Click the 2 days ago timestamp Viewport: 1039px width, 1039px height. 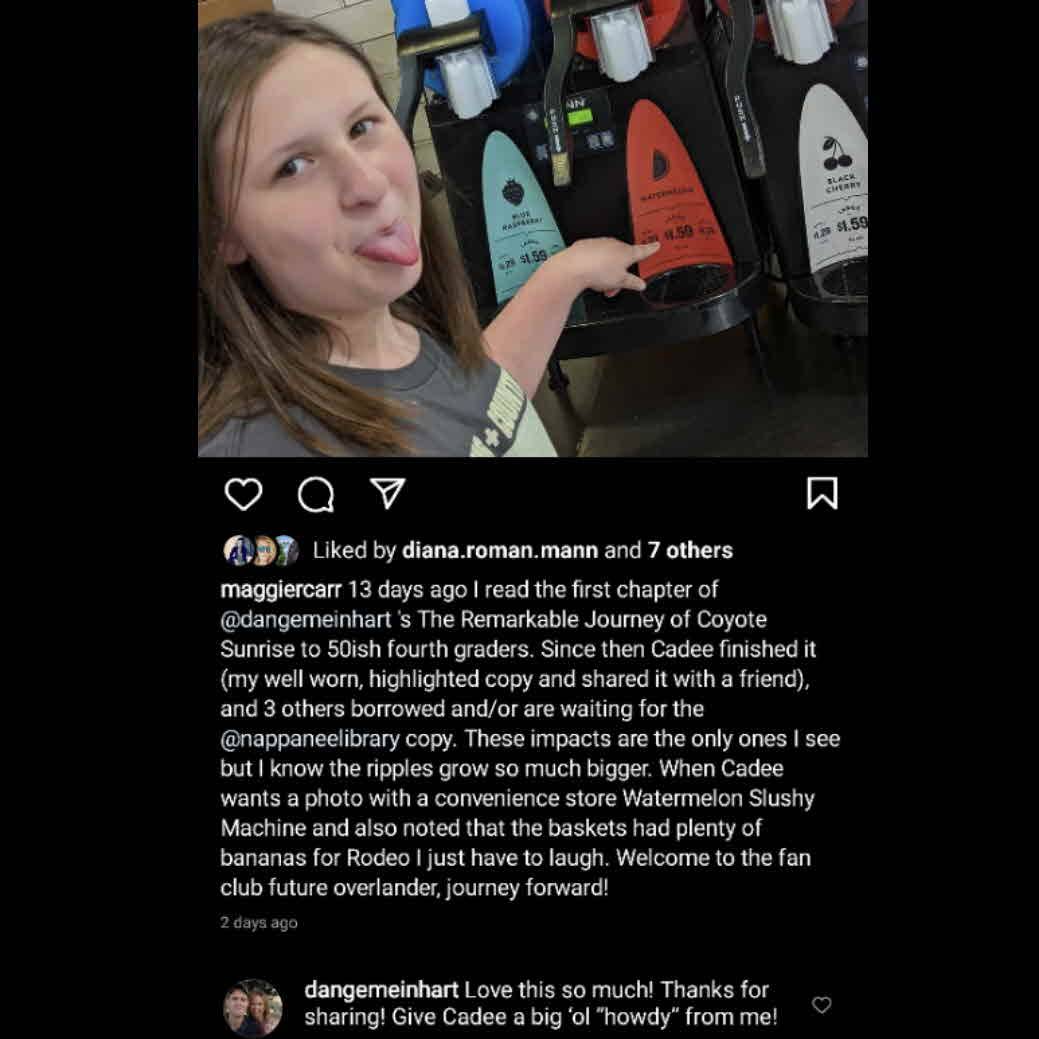259,922
